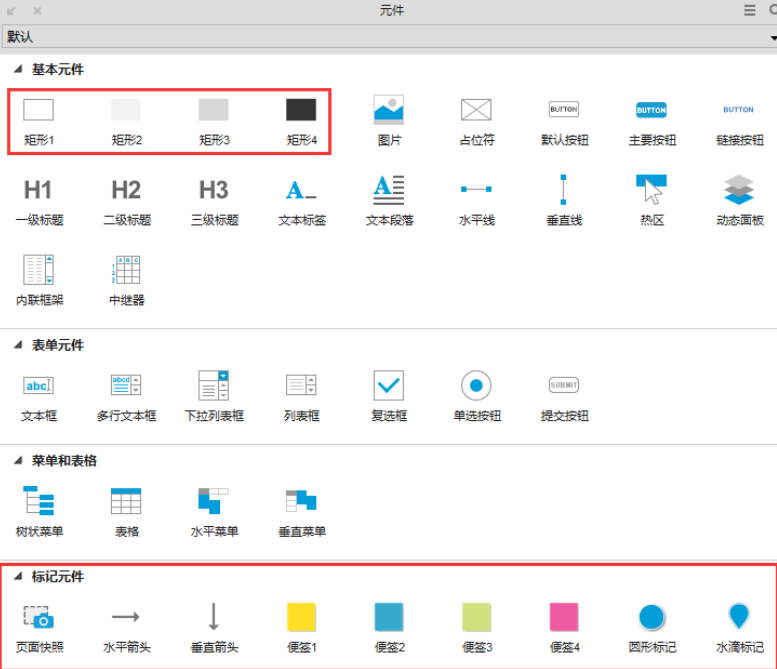777x669 pixels.
Task: Click the 文本段落 paragraph widget
Action: pyautogui.click(x=389, y=202)
